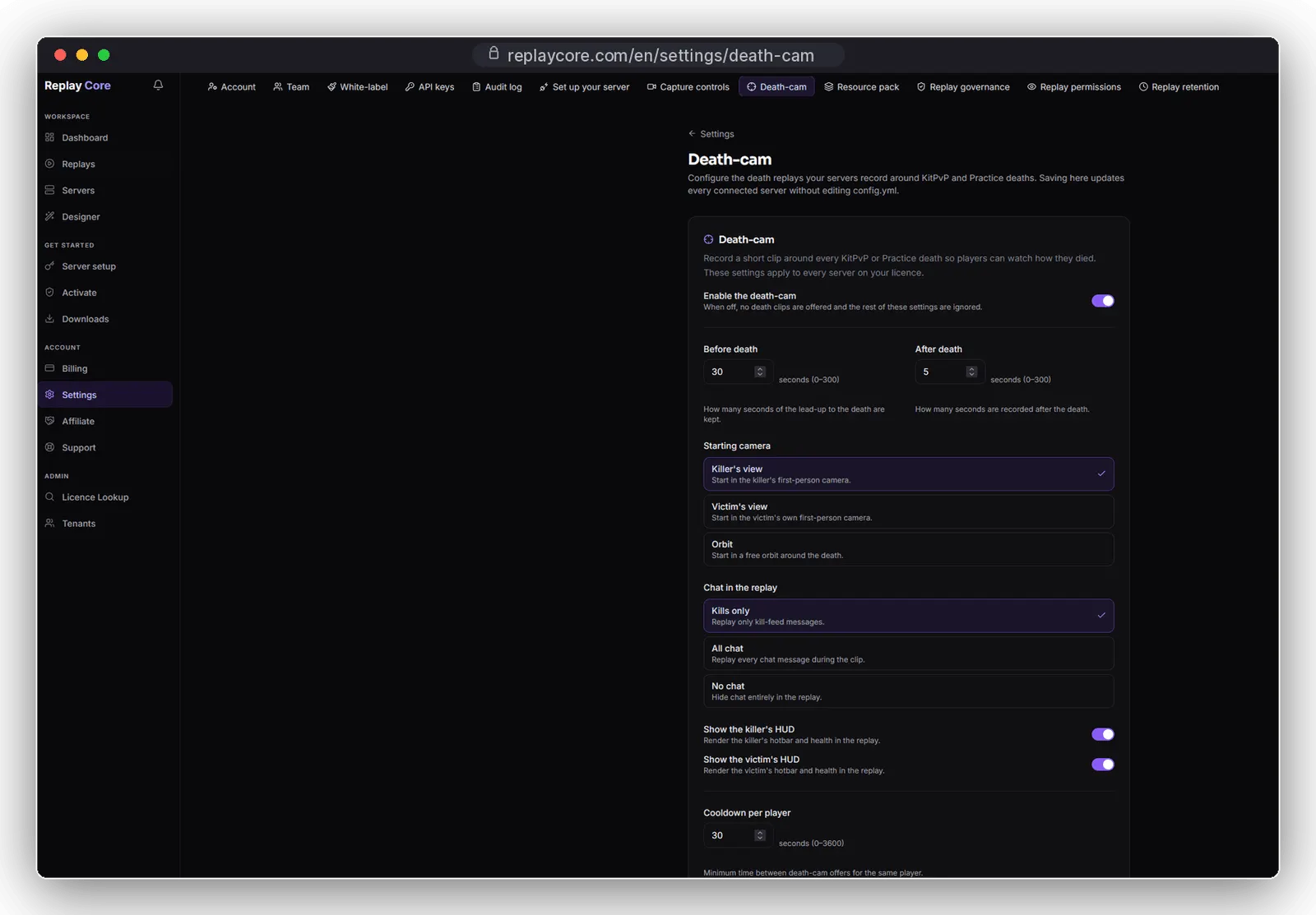The height and width of the screenshot is (915, 1316).
Task: Select Killer's view starting camera option
Action: tap(908, 474)
